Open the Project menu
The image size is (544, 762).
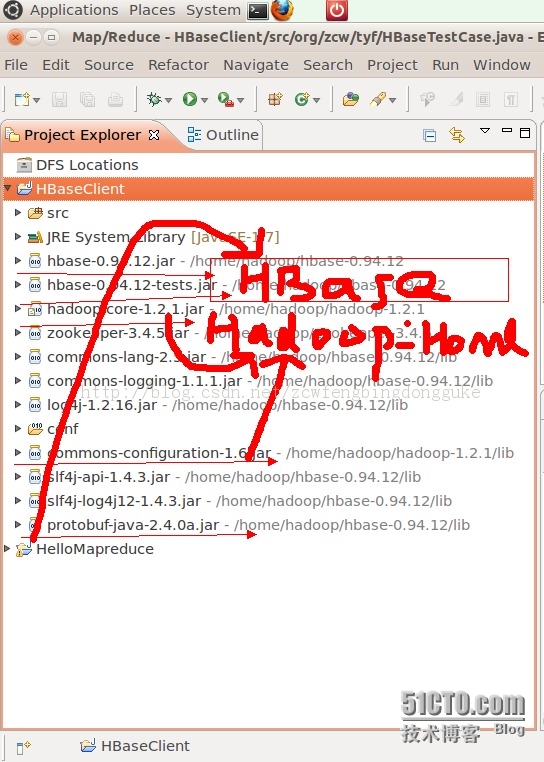point(392,65)
